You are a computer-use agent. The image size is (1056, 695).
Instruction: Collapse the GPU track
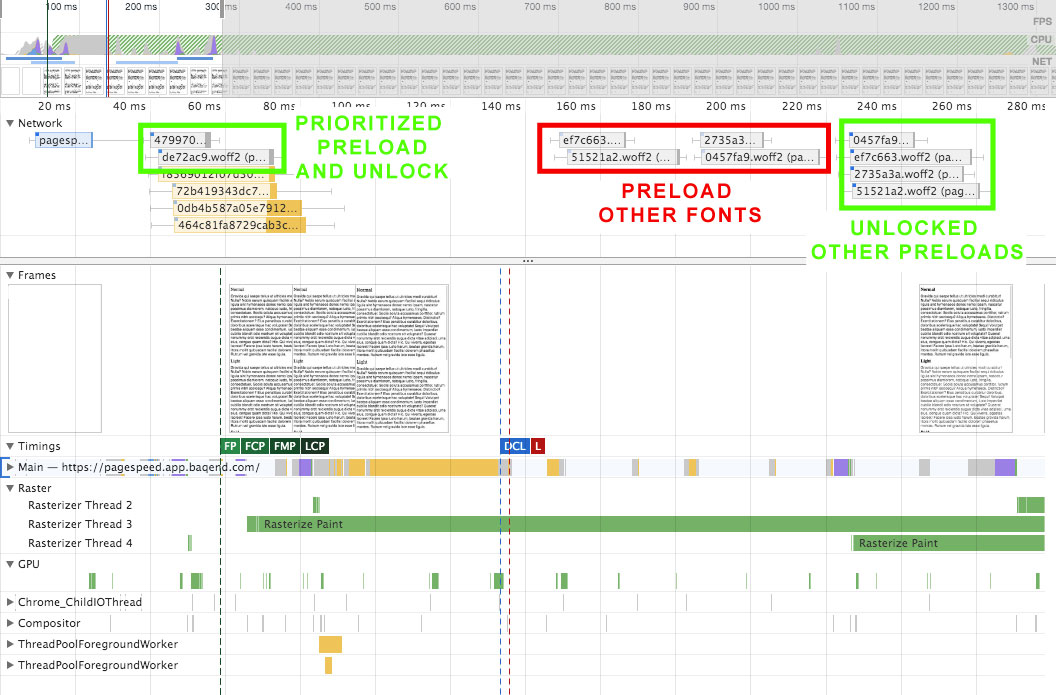(x=10, y=564)
